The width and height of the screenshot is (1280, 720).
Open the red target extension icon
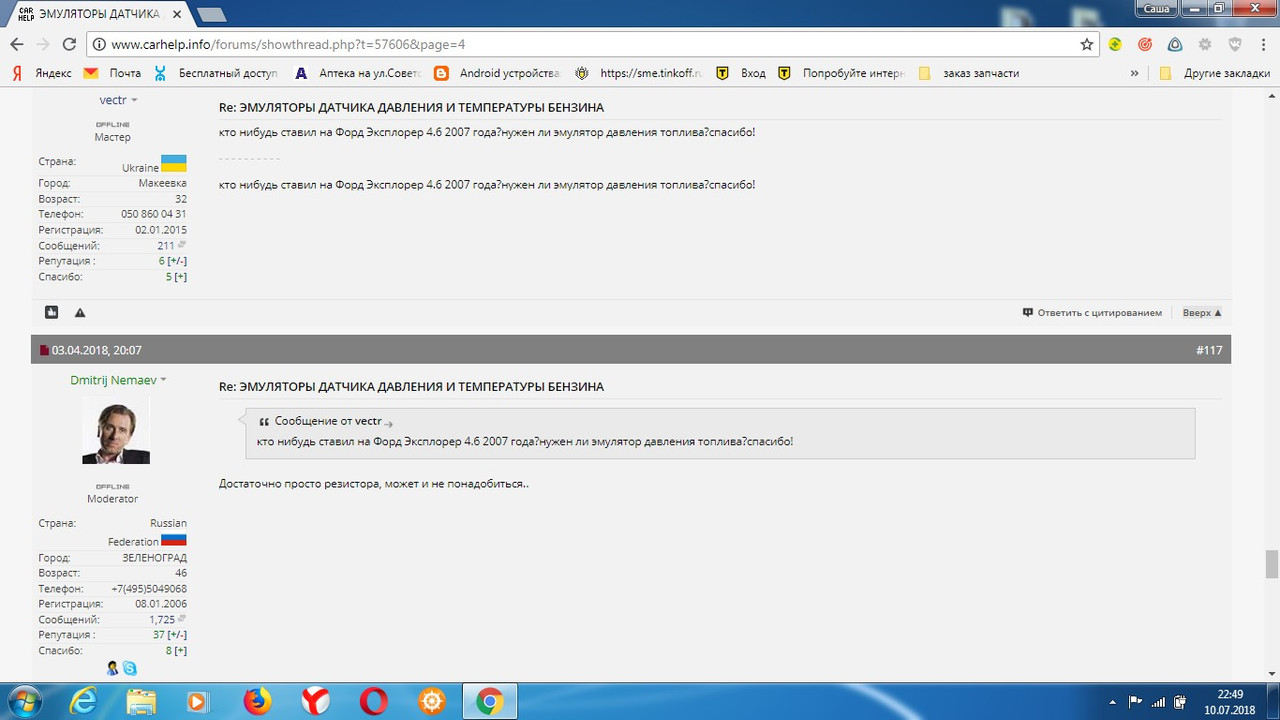click(1145, 44)
